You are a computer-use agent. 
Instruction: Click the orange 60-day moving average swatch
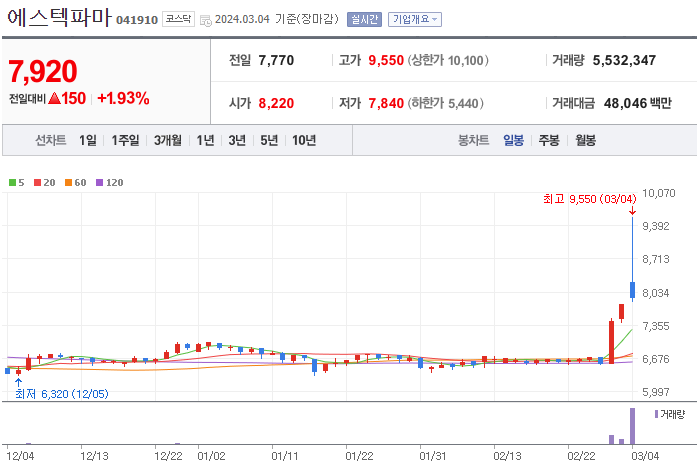pos(68,183)
